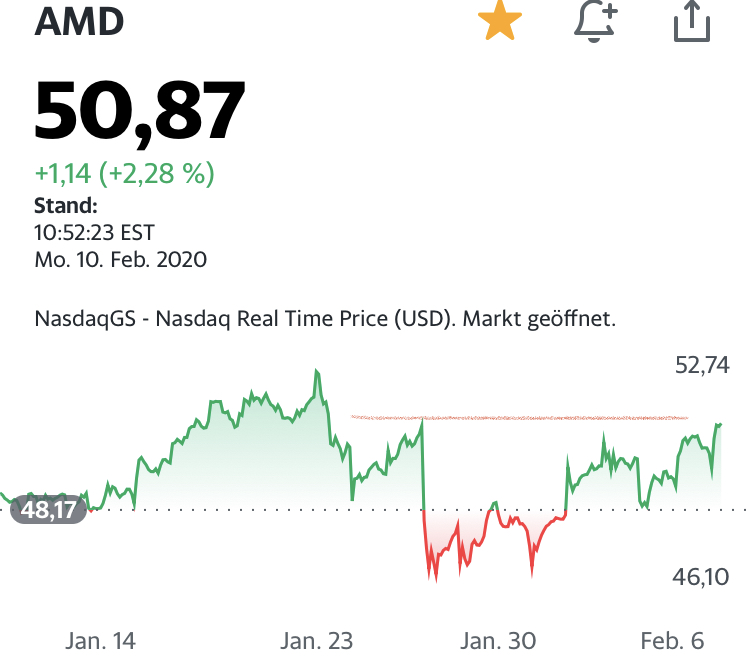Click the Jan. 30 axis date
This screenshot has height=670, width=750.
(x=500, y=640)
